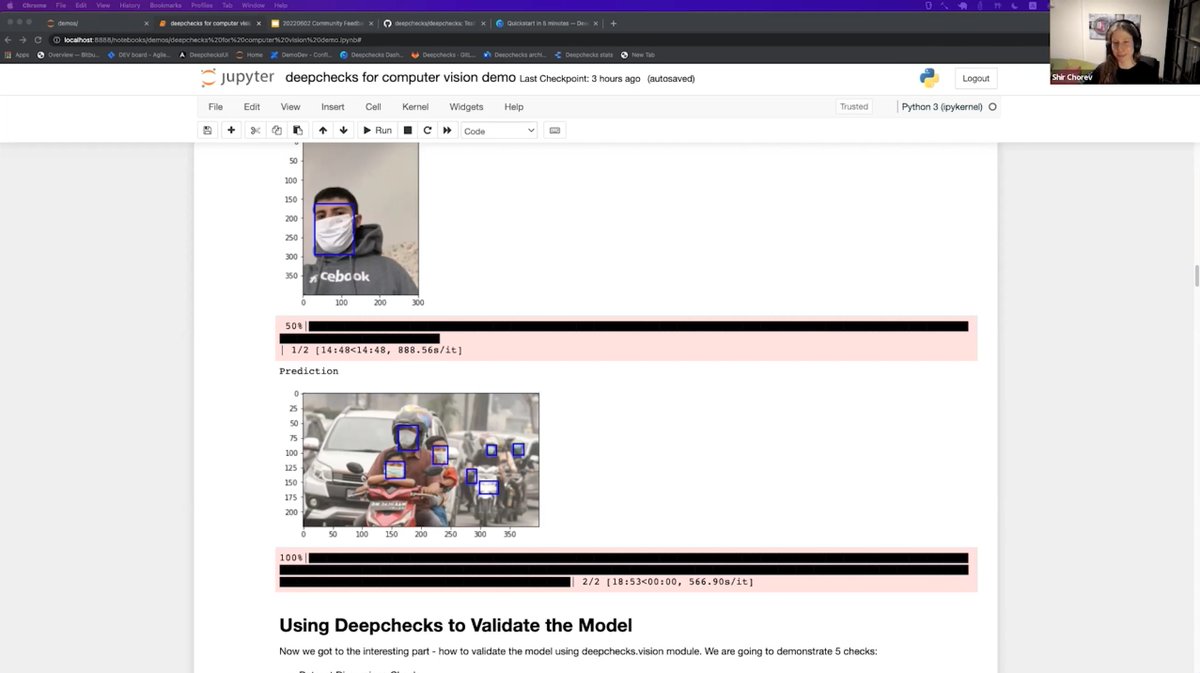Open the Edit menu in Jupyter
Image resolution: width=1200 pixels, height=673 pixels.
tap(252, 107)
